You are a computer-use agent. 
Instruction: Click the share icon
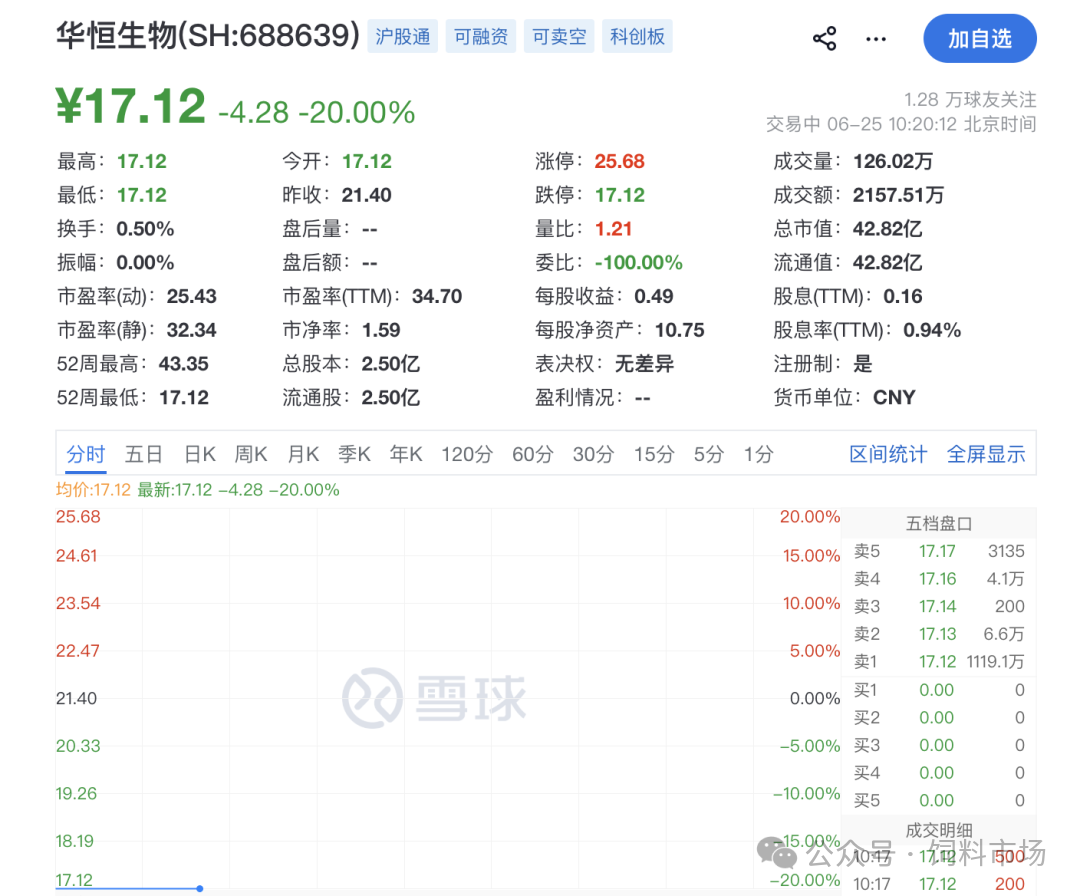(x=824, y=39)
